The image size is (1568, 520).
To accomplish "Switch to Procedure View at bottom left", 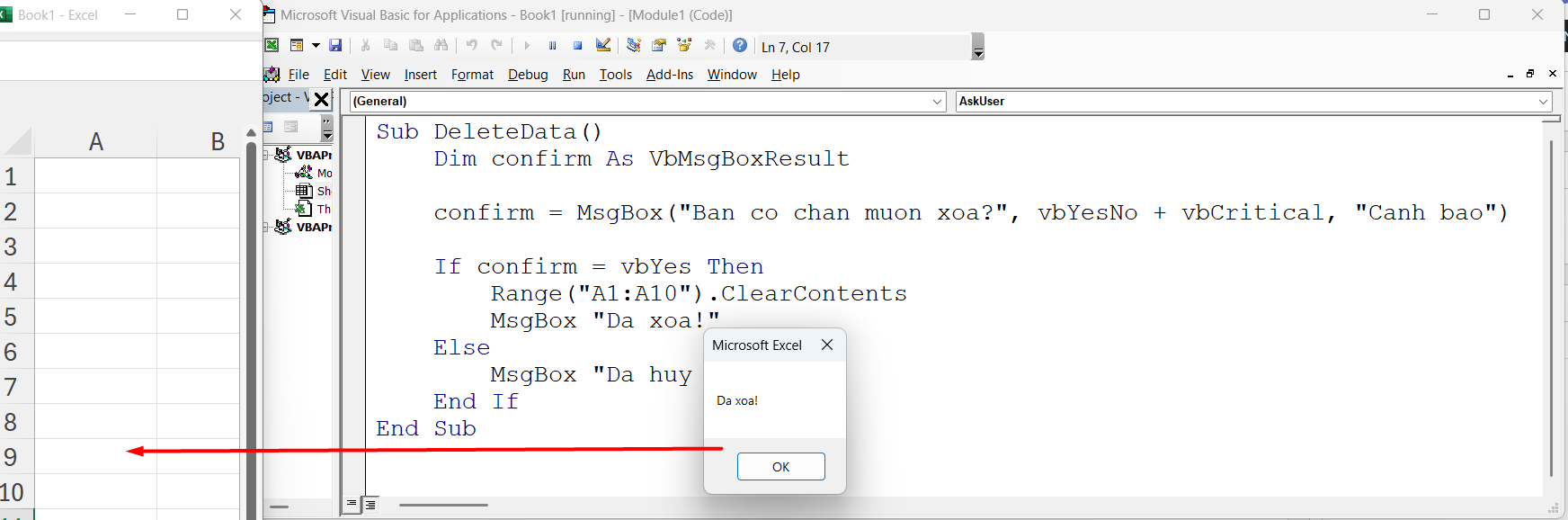I will point(352,505).
